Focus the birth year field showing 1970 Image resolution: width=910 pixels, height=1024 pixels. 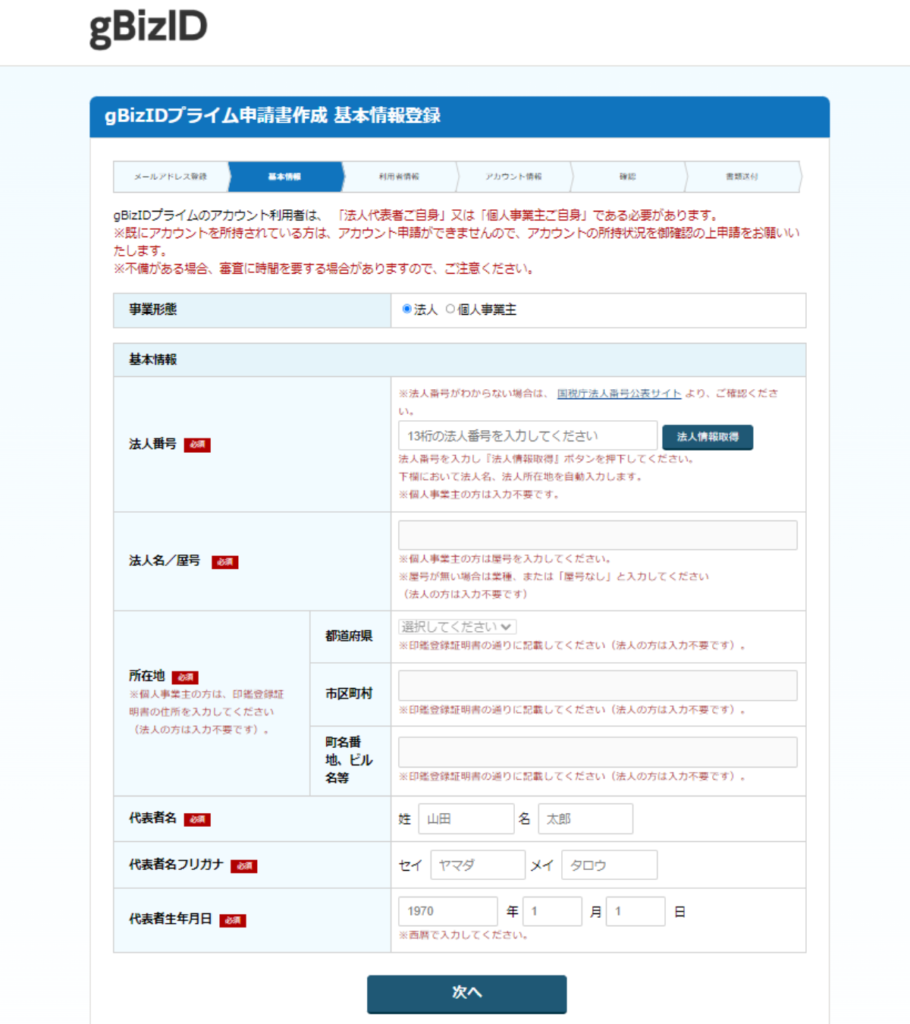[447, 911]
